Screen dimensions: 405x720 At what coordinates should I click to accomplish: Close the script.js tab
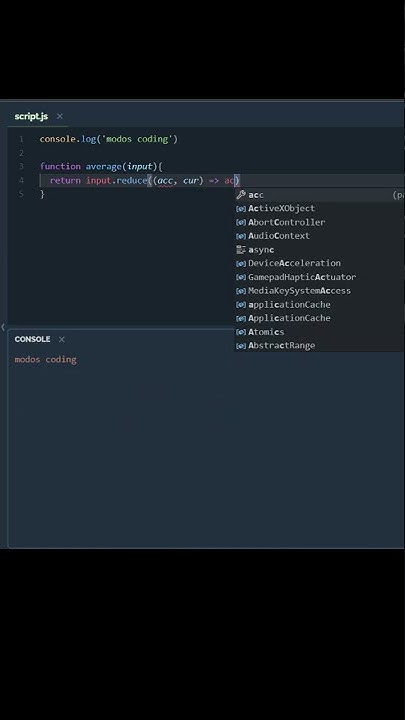click(60, 116)
